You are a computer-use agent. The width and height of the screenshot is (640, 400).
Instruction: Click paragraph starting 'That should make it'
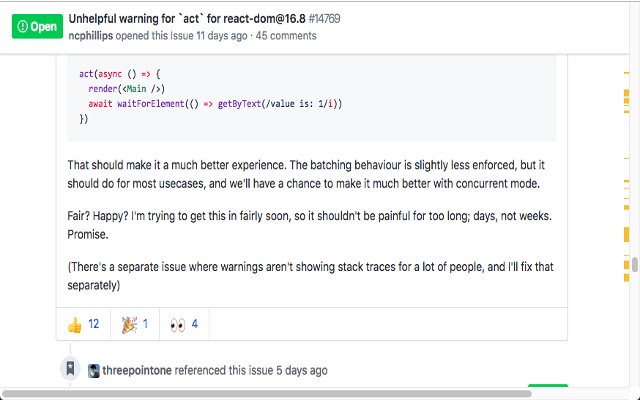click(306, 174)
